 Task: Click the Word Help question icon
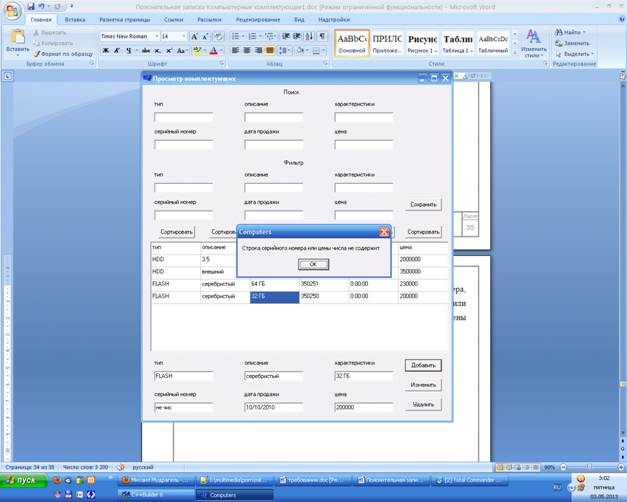pos(618,19)
